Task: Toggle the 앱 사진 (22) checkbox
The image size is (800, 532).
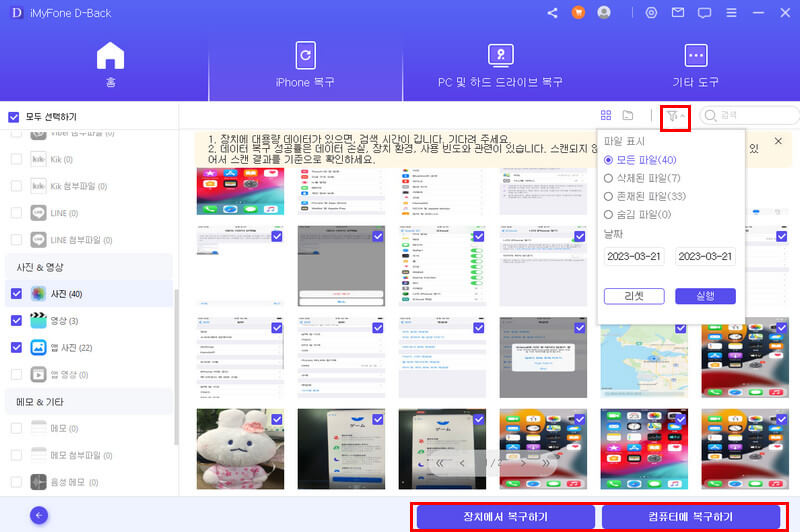Action: 16,347
